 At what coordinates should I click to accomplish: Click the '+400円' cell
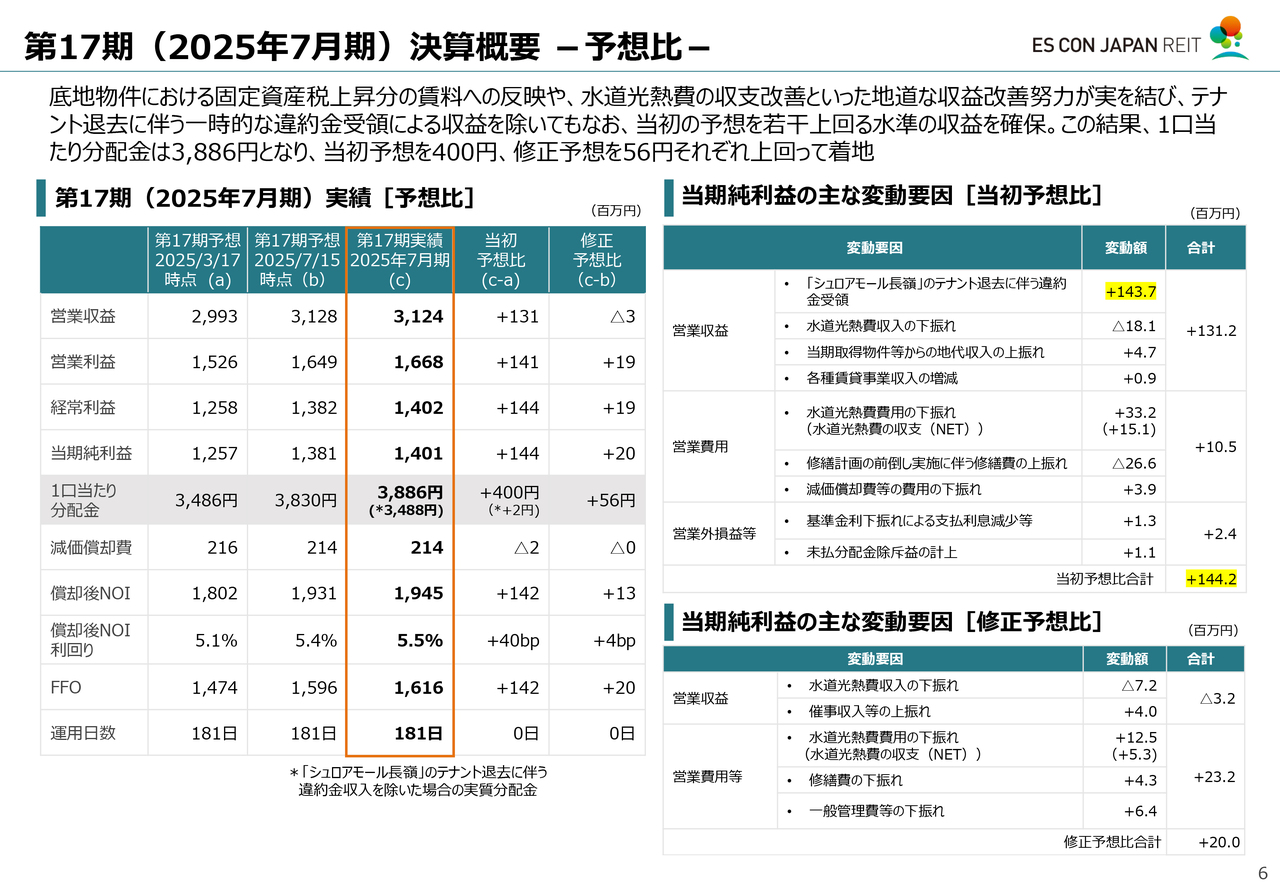(510, 492)
